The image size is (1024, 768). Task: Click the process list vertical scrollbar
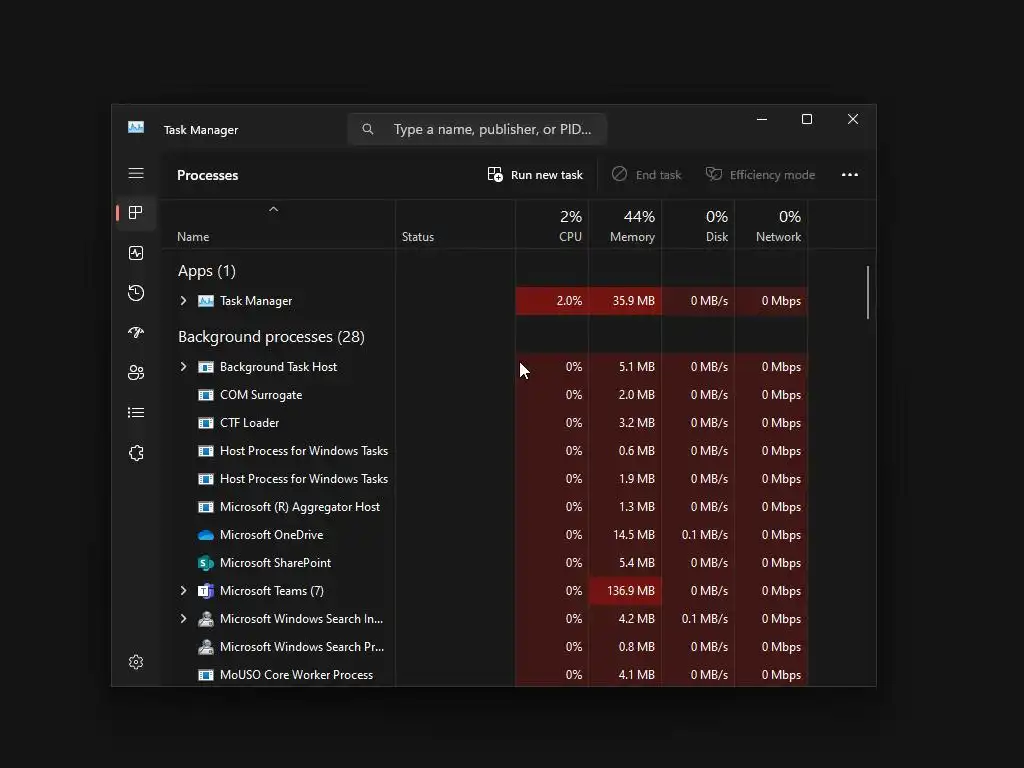(x=868, y=292)
